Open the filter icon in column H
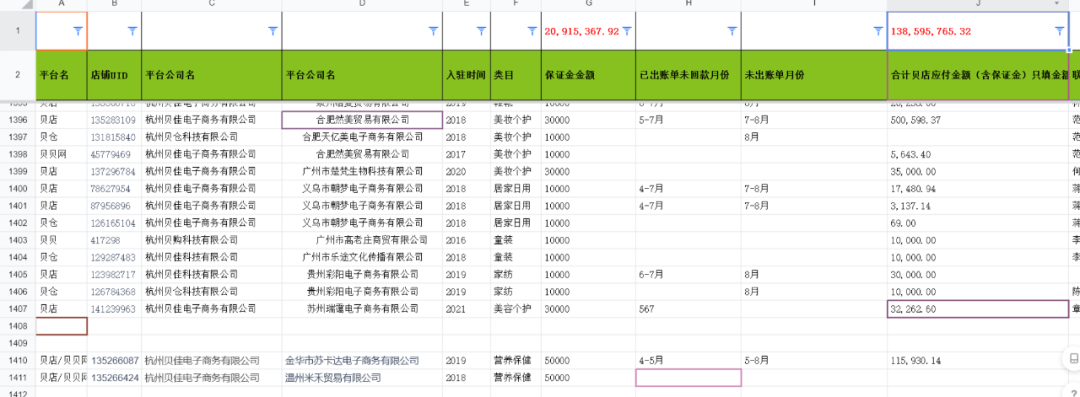The width and height of the screenshot is (1080, 397). click(732, 31)
